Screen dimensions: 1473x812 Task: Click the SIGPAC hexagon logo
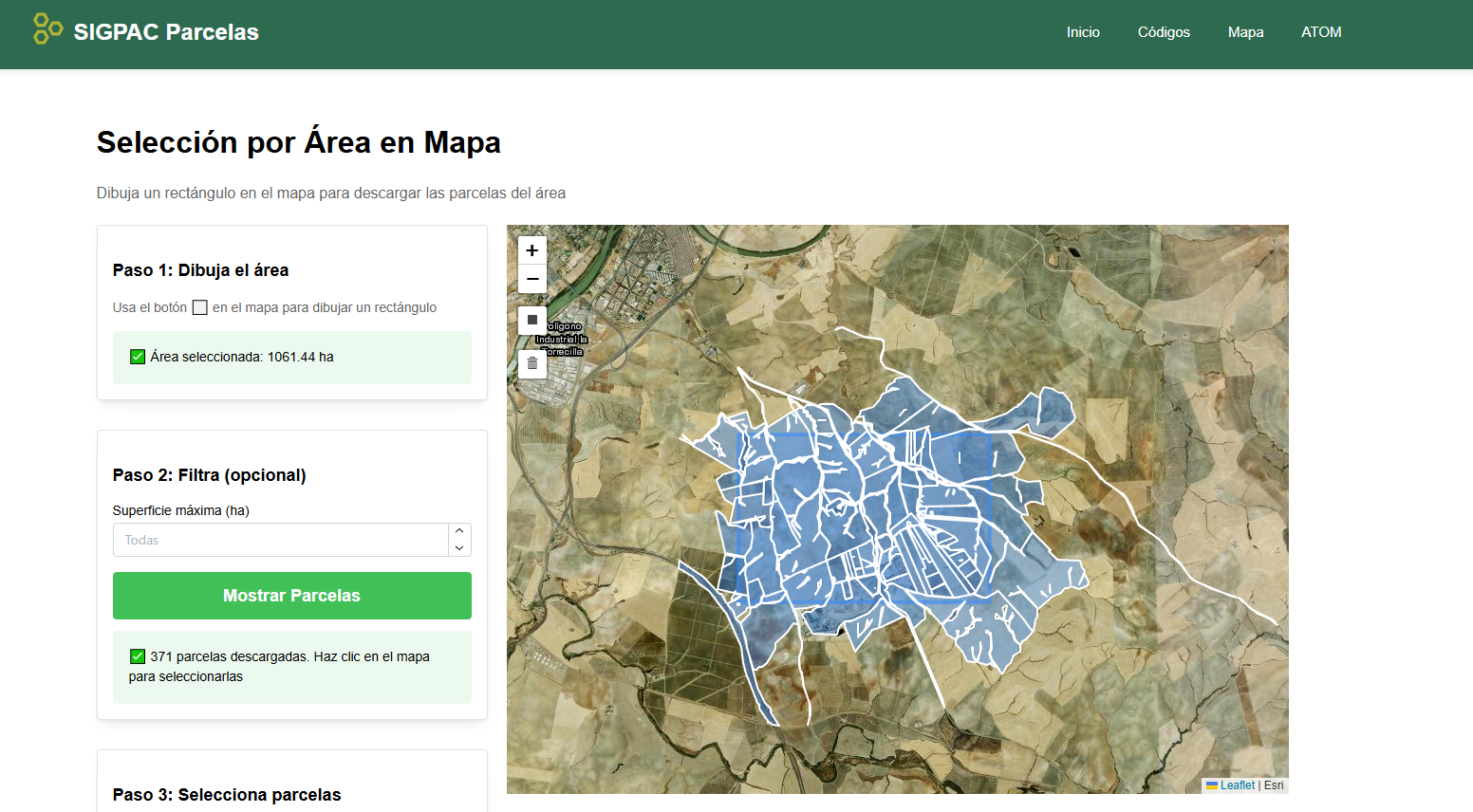47,28
